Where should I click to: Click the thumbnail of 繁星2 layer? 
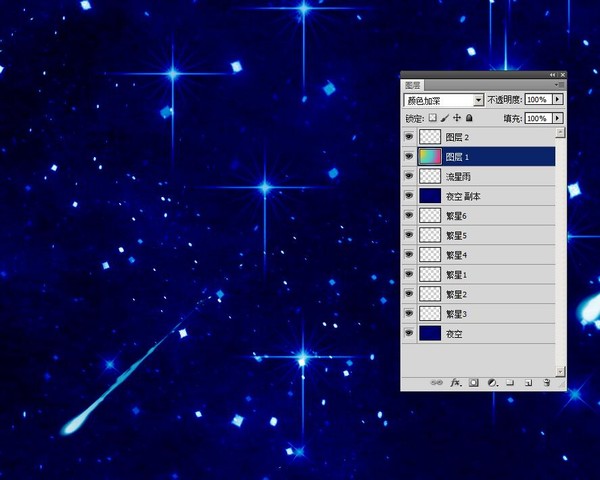coord(430,294)
